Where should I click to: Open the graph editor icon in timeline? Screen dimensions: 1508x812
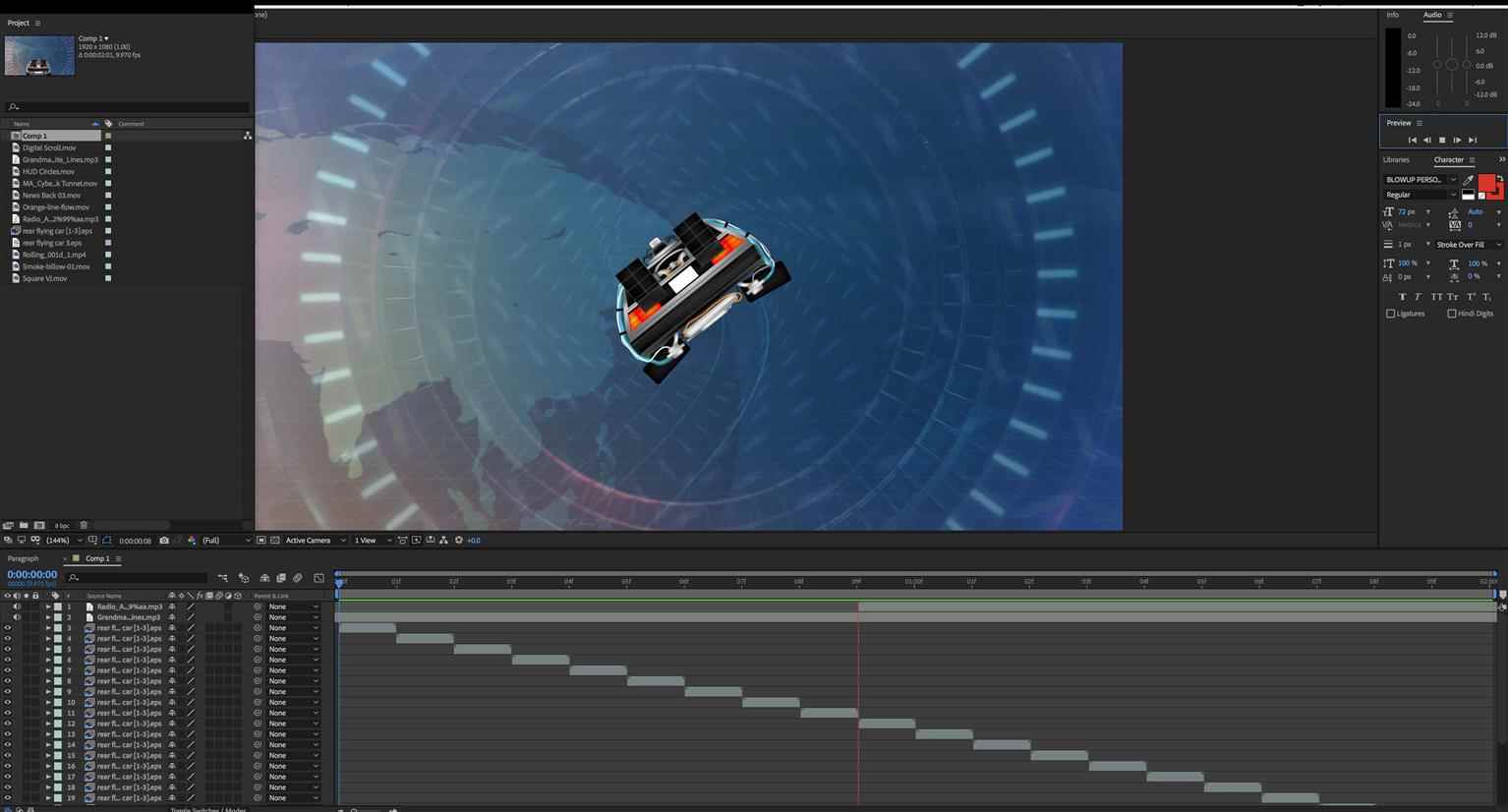tap(319, 578)
